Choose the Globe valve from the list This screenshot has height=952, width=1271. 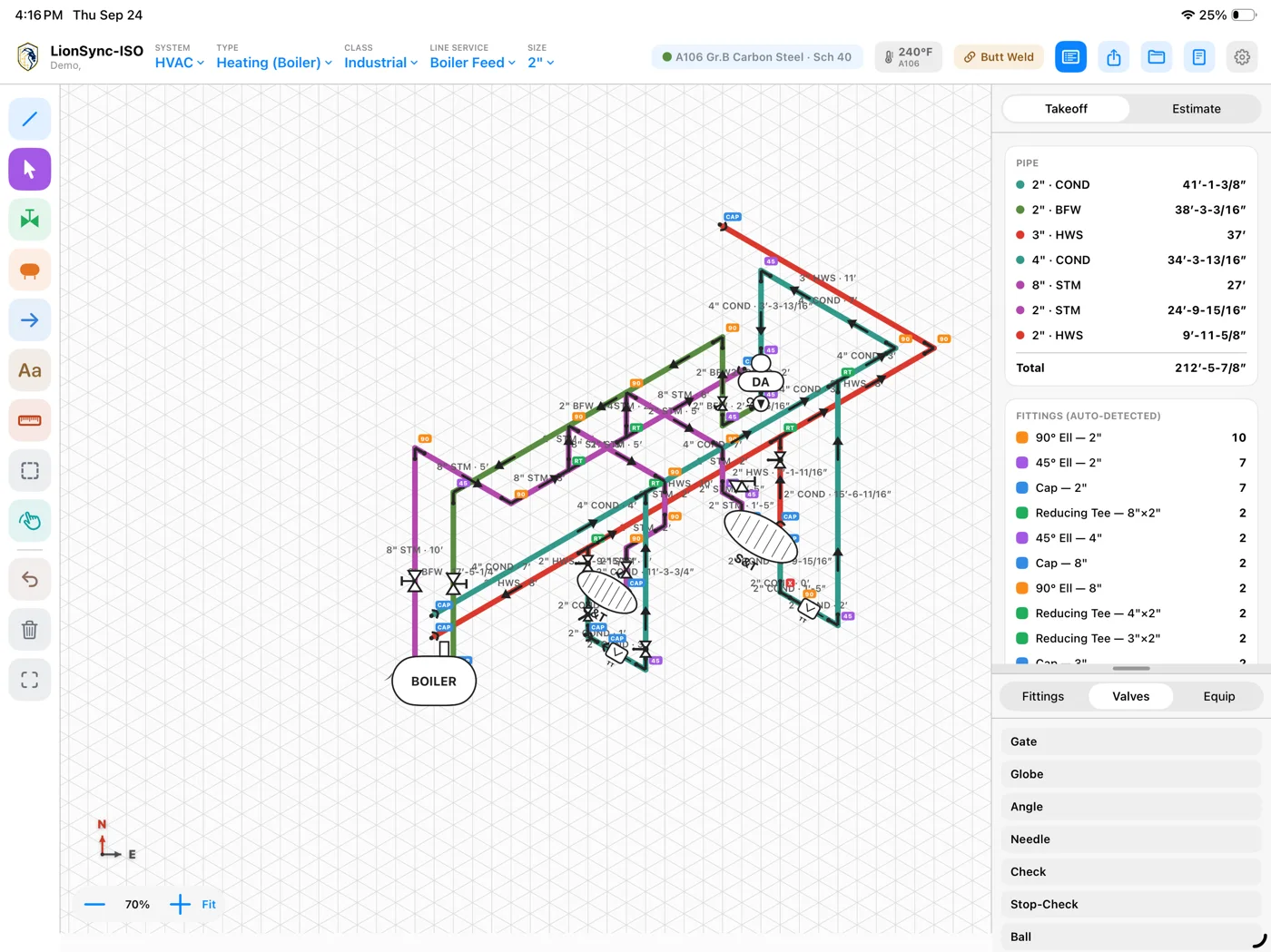(x=1131, y=774)
